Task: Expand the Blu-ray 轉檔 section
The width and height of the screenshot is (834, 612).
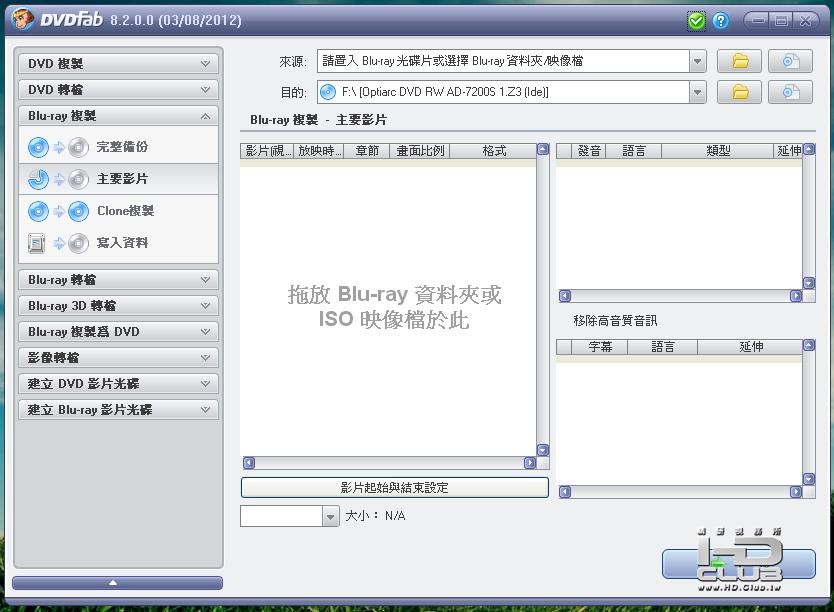Action: pyautogui.click(x=119, y=279)
